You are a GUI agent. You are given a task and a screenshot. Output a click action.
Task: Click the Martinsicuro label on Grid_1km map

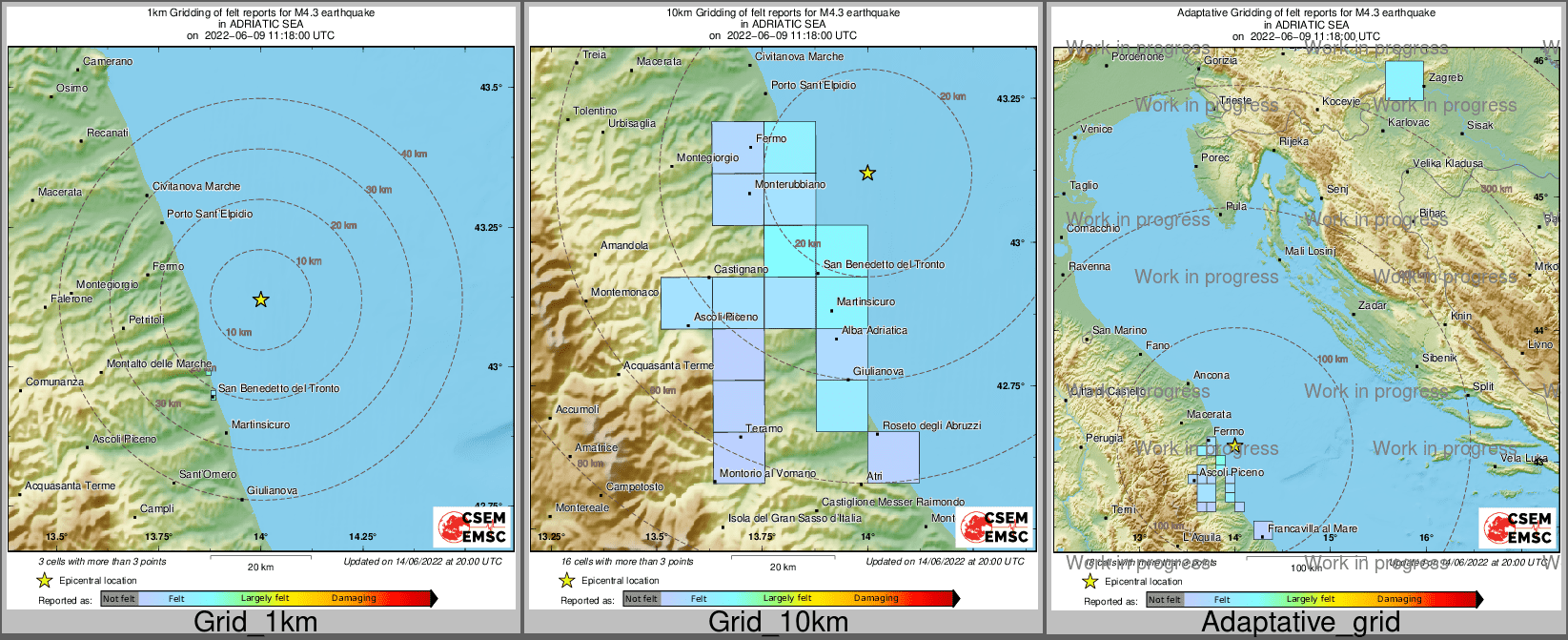pos(260,424)
